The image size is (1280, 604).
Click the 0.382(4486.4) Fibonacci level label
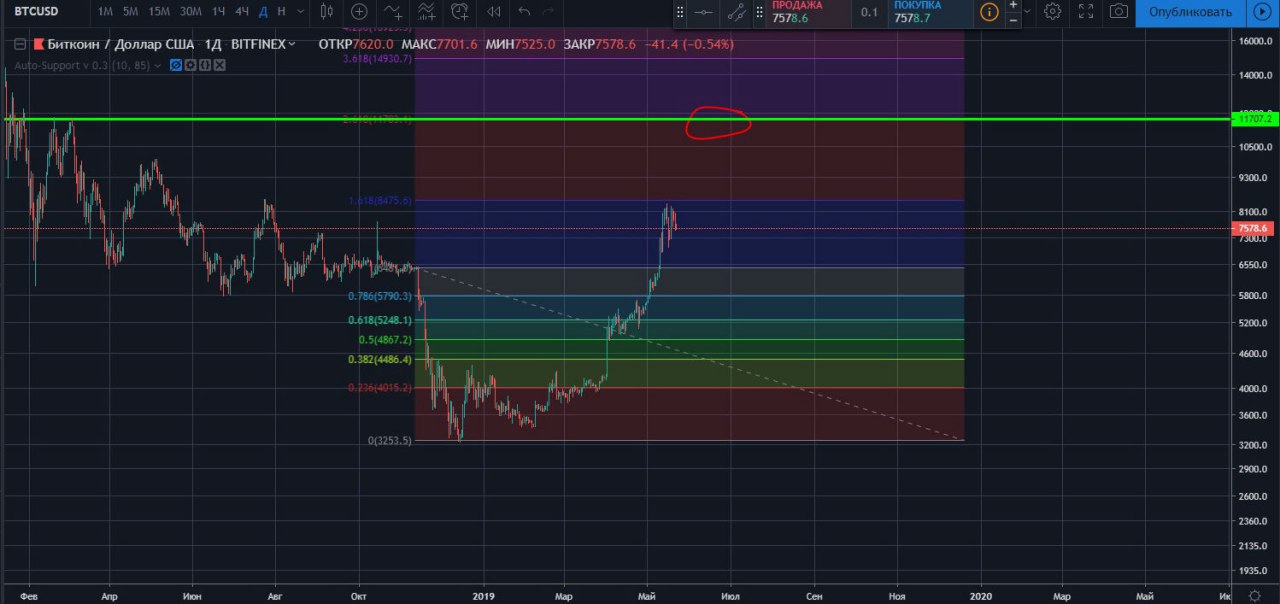click(380, 360)
